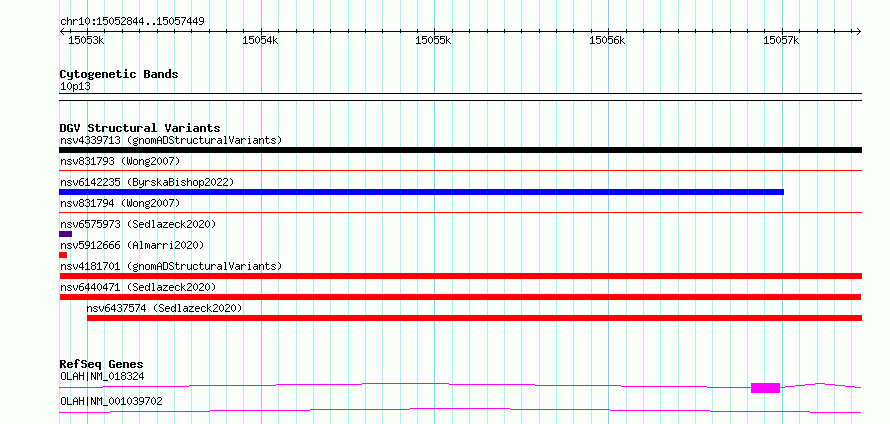The image size is (890, 424).
Task: Click the 15054k ruler position
Action: tap(260, 40)
